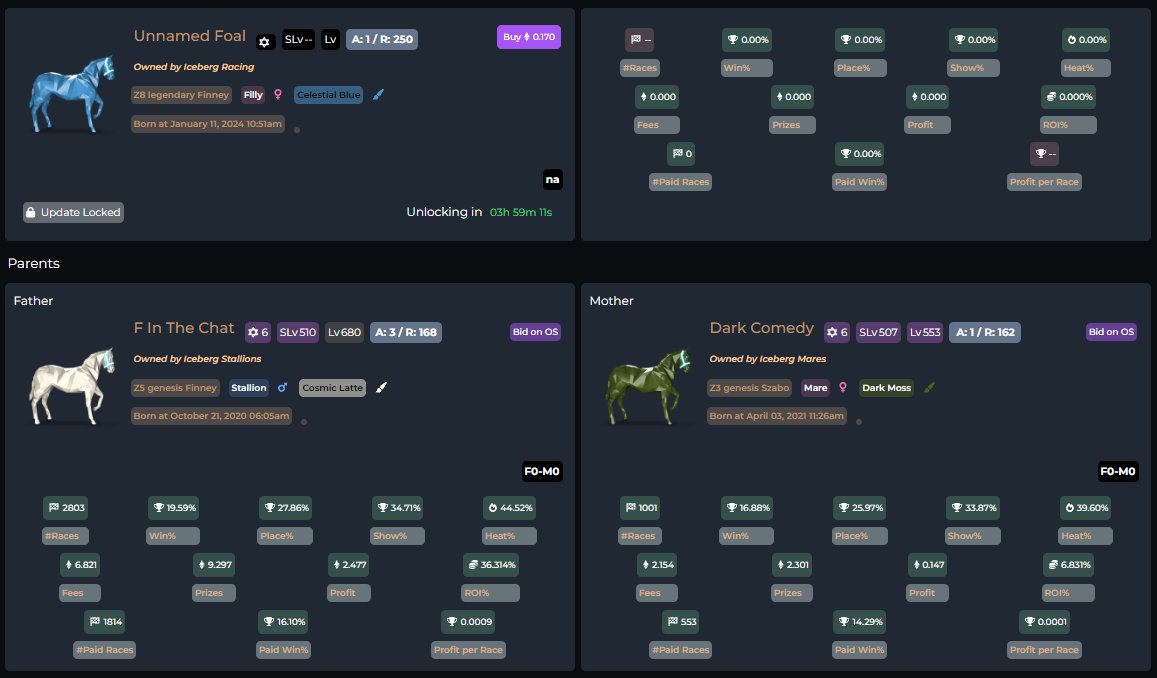The height and width of the screenshot is (678, 1157).
Task: Click the 36.314% ROI coins stat
Action: coord(491,564)
